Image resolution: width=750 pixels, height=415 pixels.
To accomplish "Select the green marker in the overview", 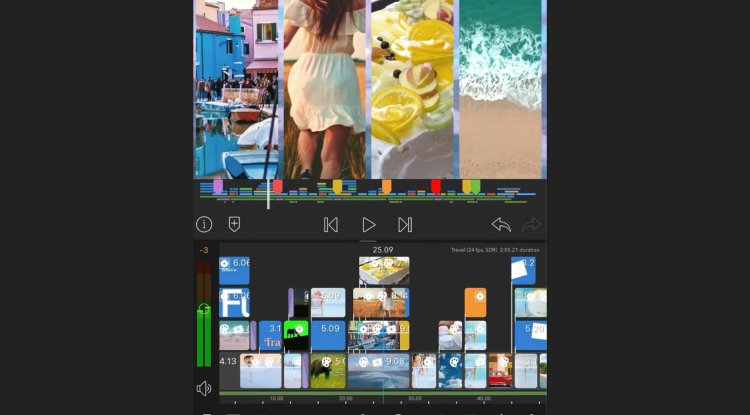I will tap(475, 186).
